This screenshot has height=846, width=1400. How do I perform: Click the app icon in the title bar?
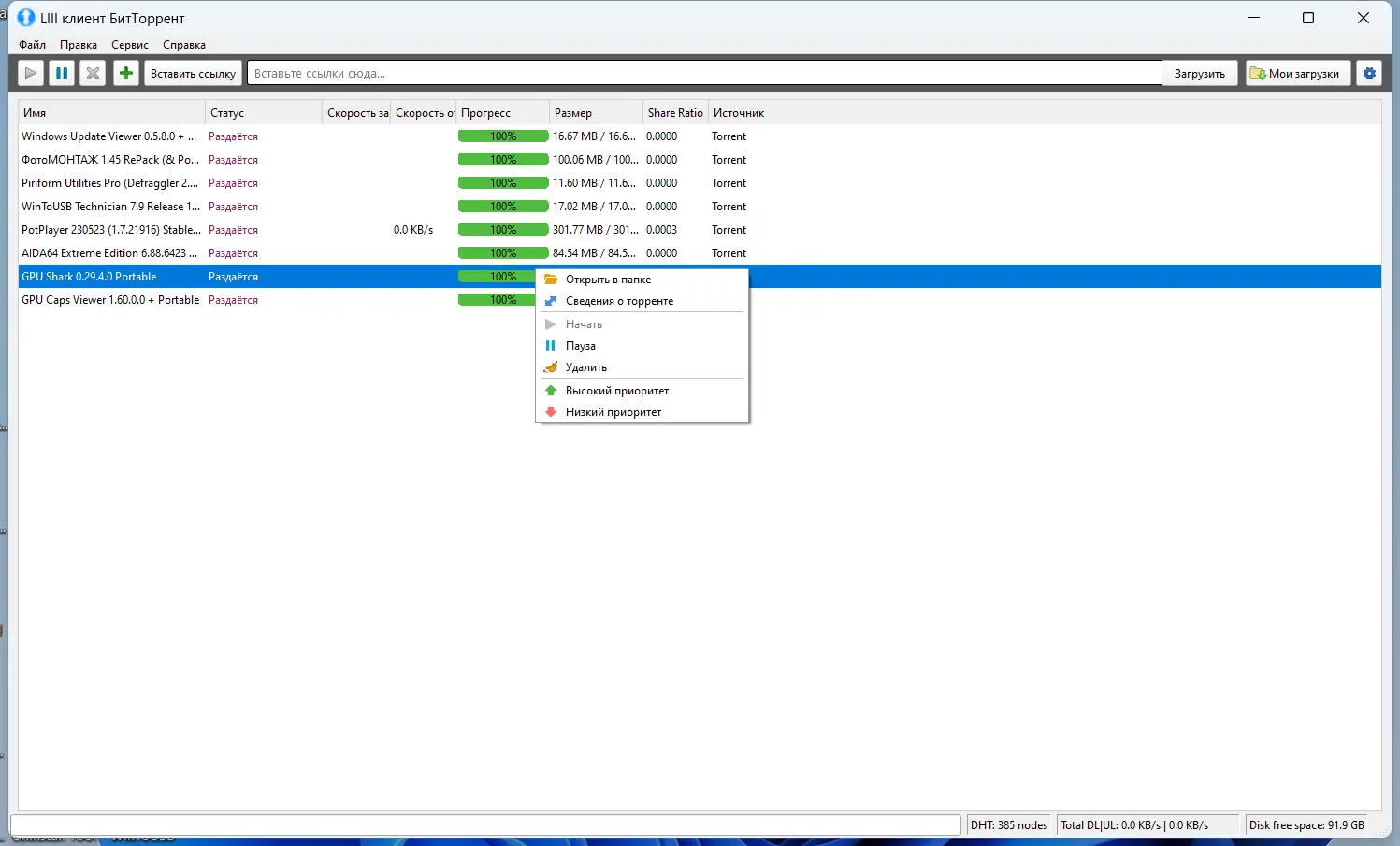point(26,18)
